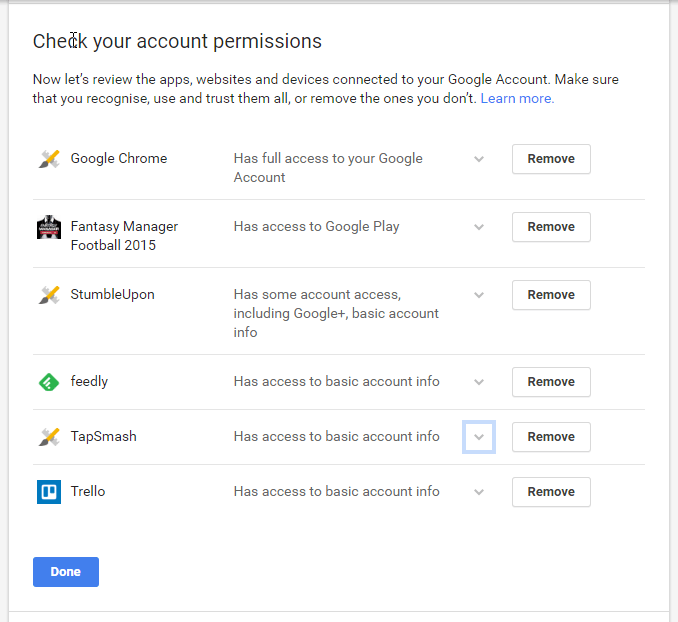This screenshot has width=678, height=622.
Task: Remove Trello account access
Action: 551,492
